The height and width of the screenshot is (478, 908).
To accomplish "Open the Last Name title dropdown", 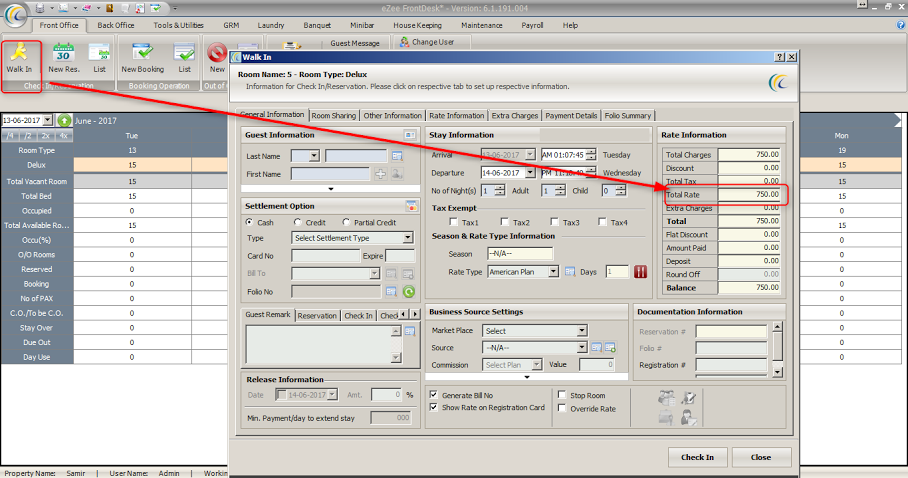I will click(x=314, y=156).
